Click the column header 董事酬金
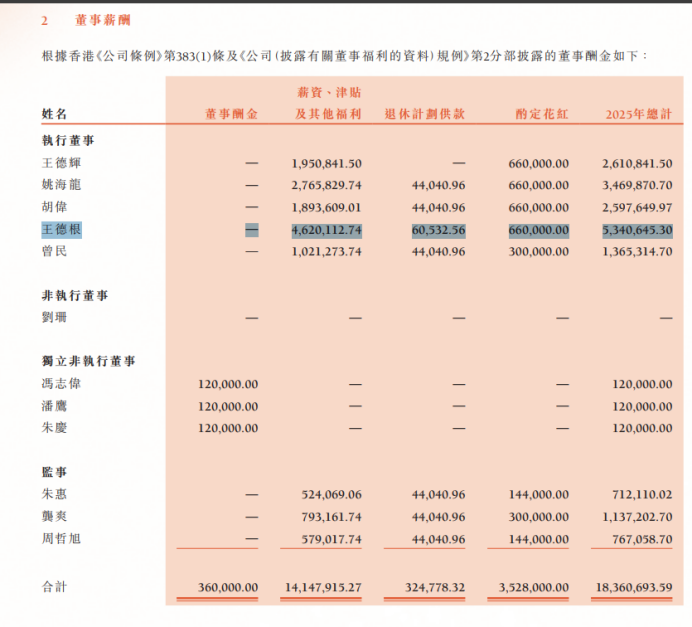This screenshot has height=627, width=692. (232, 114)
